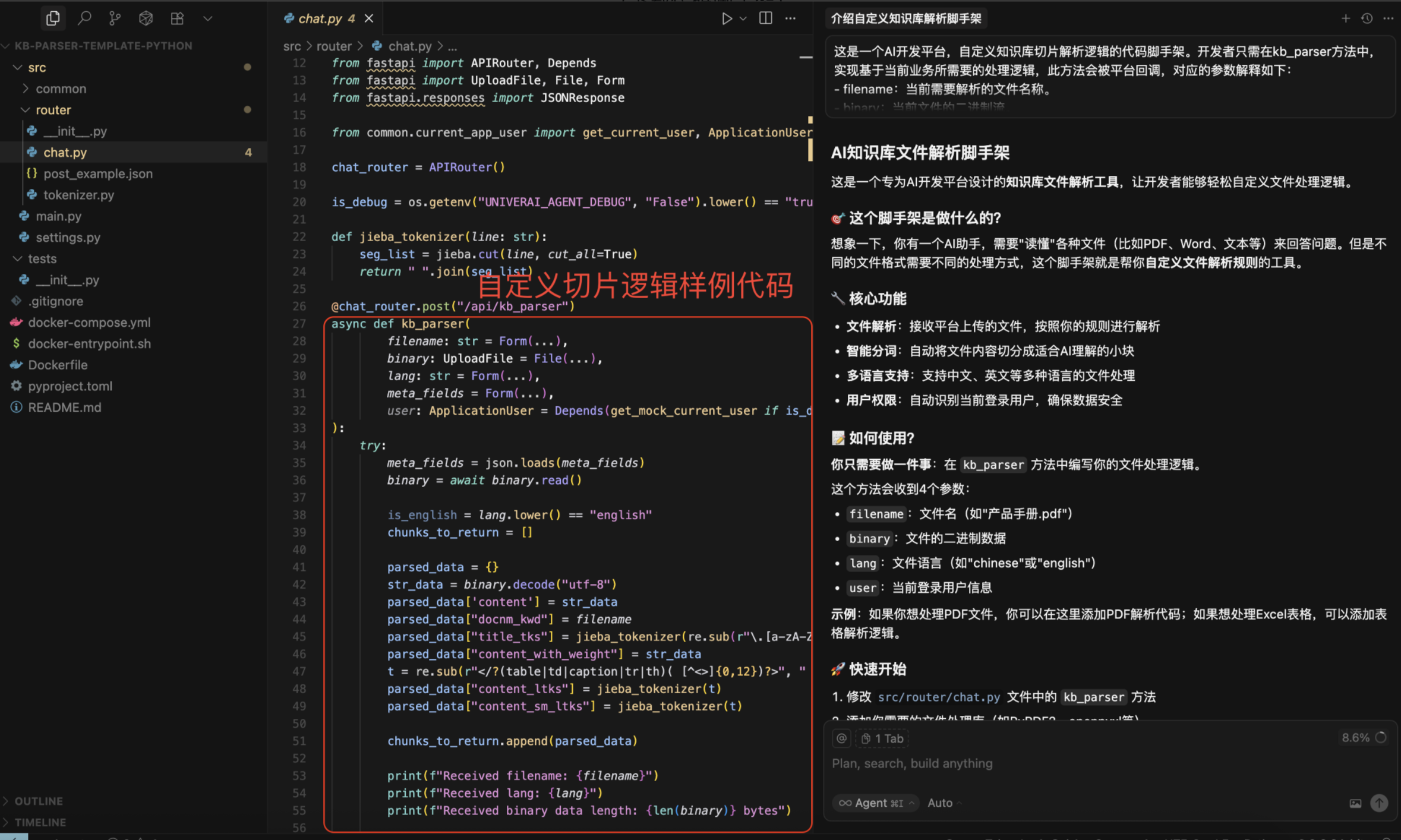Expand the OUTLINE section
The image size is (1401, 840).
coord(39,801)
